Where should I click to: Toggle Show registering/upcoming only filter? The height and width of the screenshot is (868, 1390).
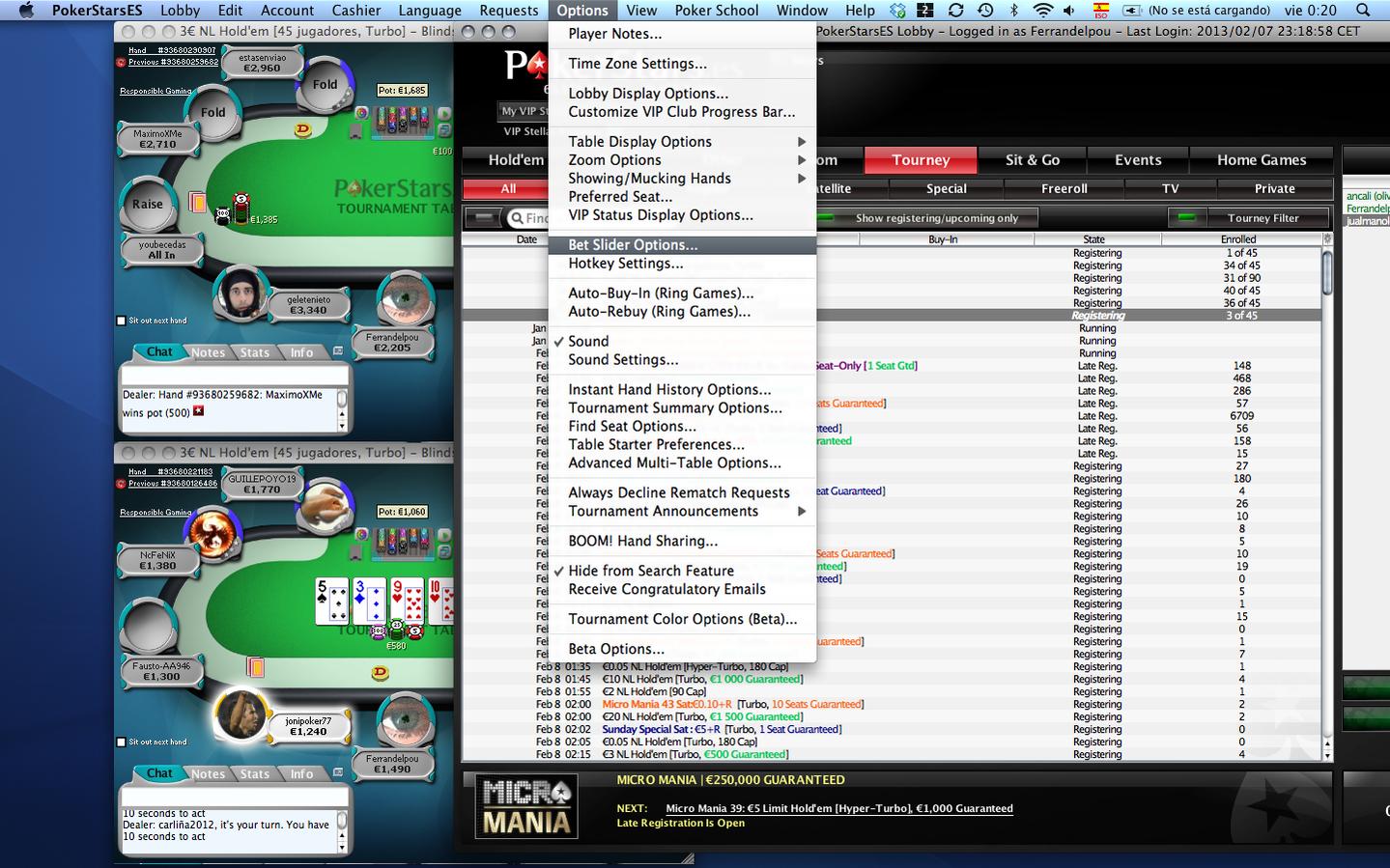pos(929,218)
